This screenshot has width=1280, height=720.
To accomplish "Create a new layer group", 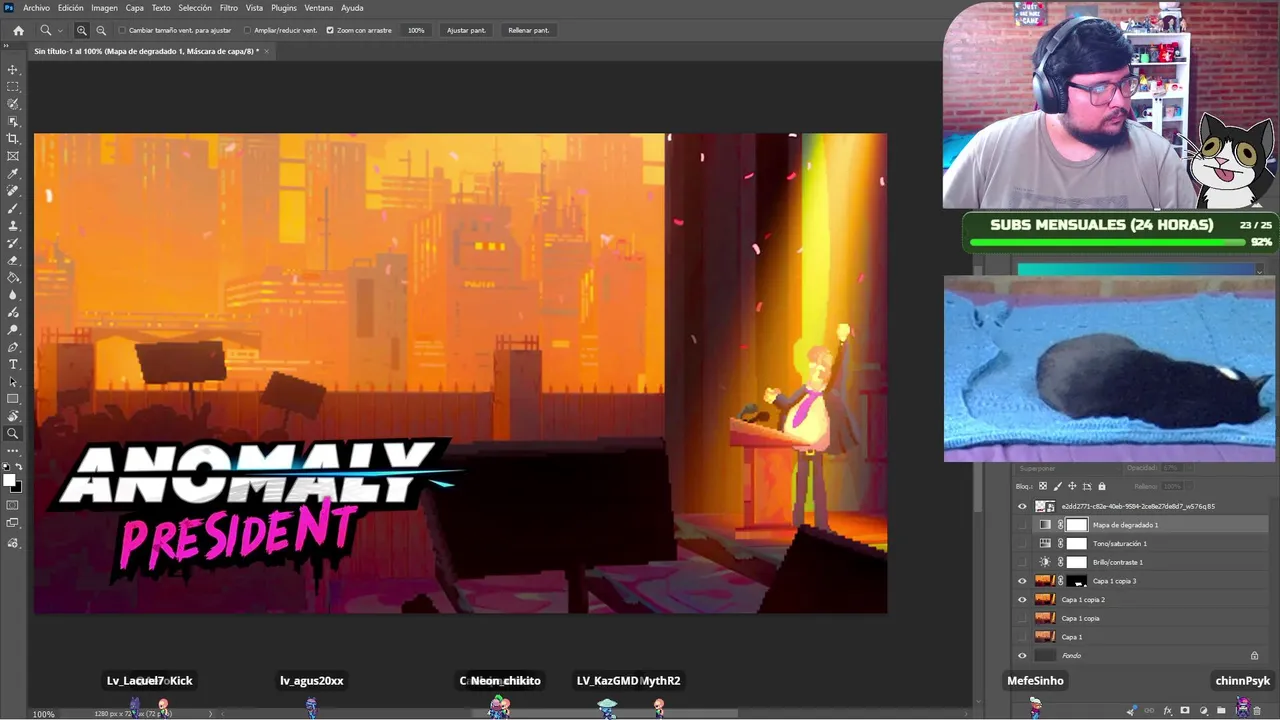I will (x=1221, y=711).
